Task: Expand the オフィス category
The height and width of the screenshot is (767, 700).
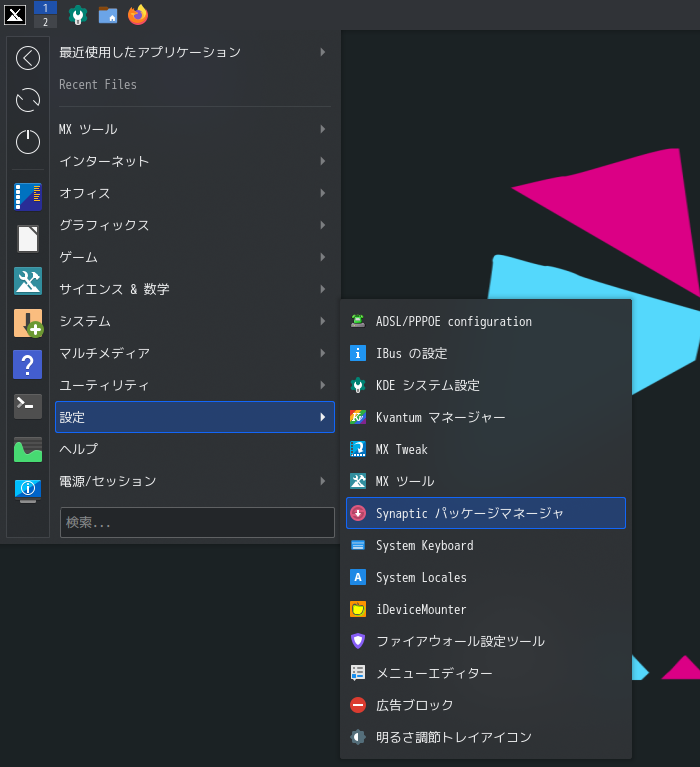Action: 195,193
